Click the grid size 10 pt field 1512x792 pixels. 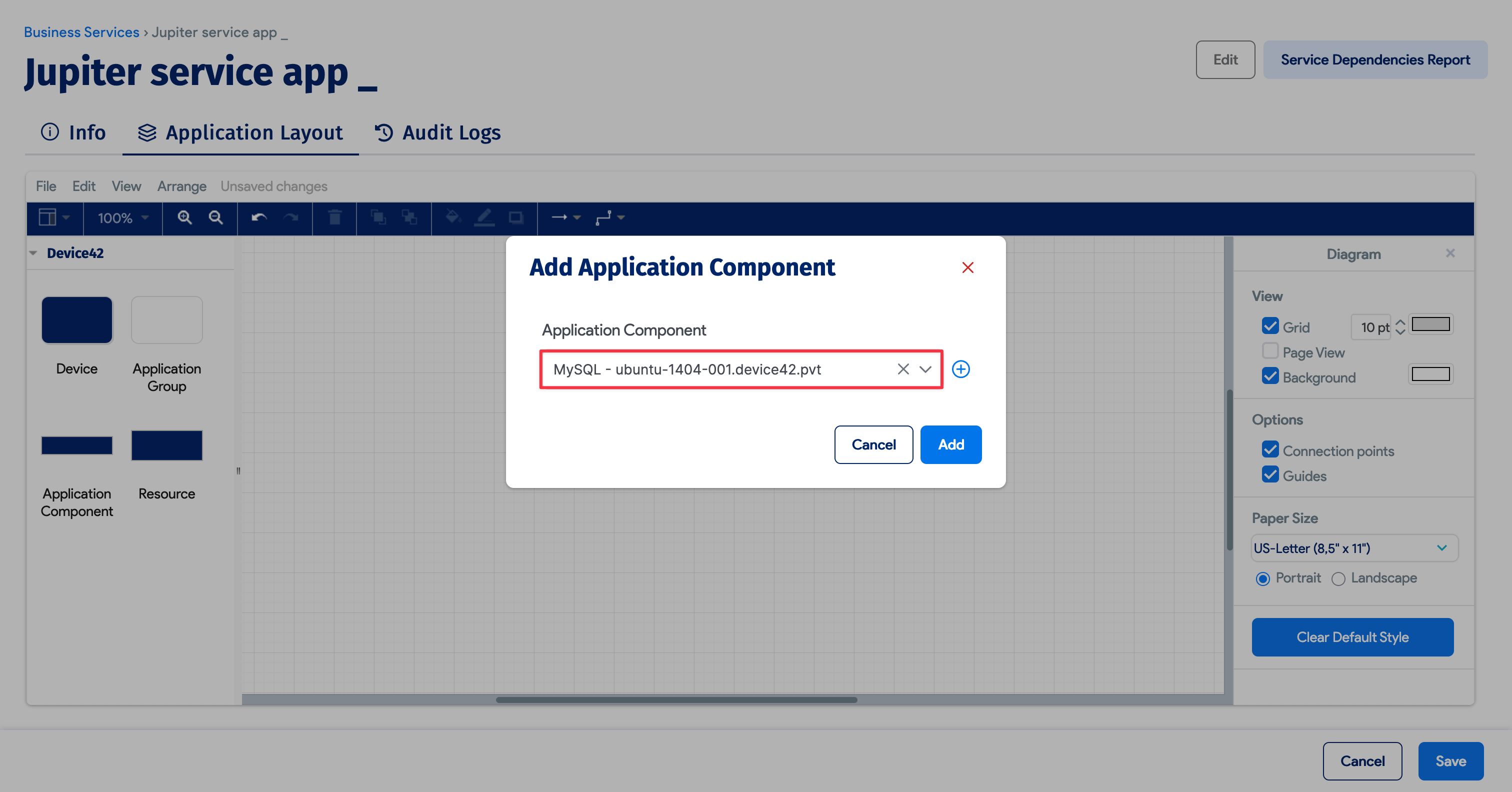[x=1371, y=327]
